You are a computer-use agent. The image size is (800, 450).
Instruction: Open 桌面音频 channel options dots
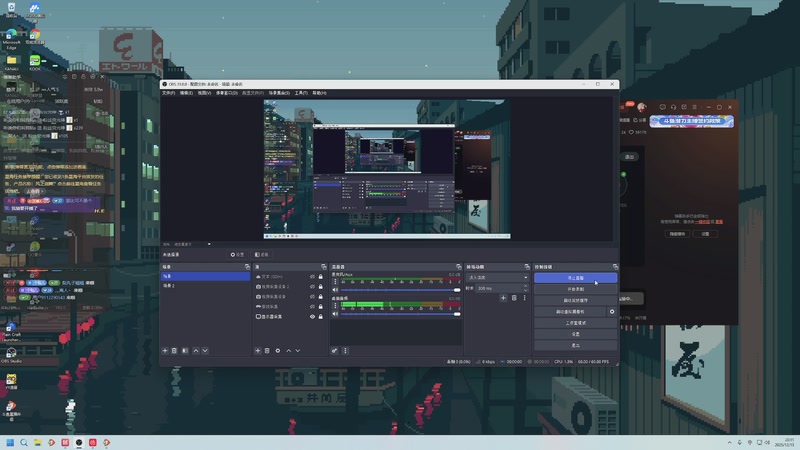335,306
